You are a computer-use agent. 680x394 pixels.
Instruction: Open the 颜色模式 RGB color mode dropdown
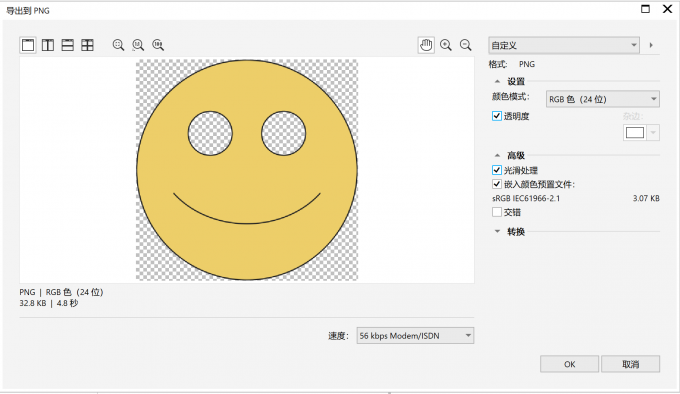[603, 99]
